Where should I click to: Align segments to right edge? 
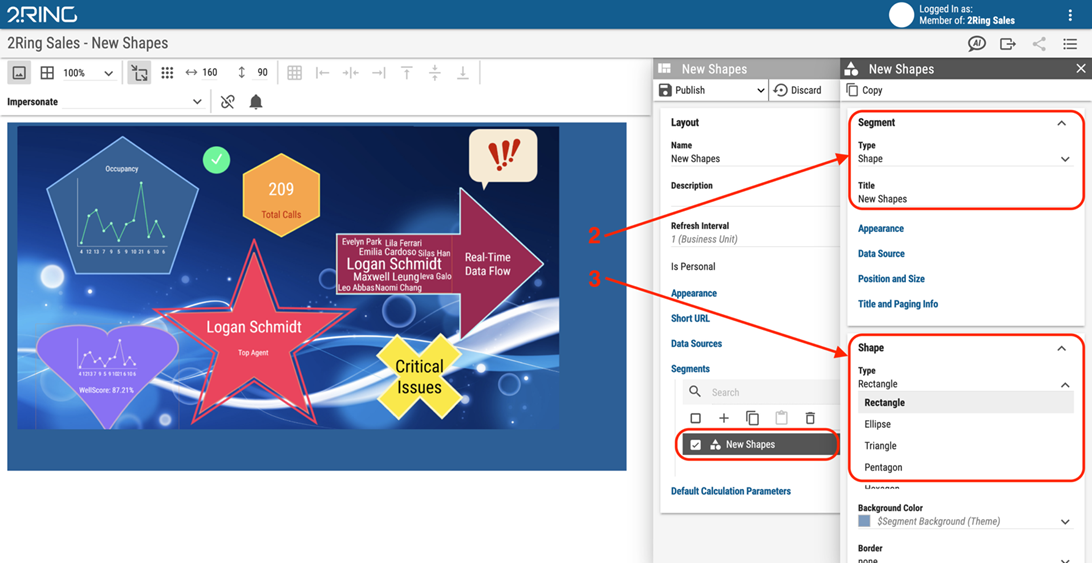point(378,72)
